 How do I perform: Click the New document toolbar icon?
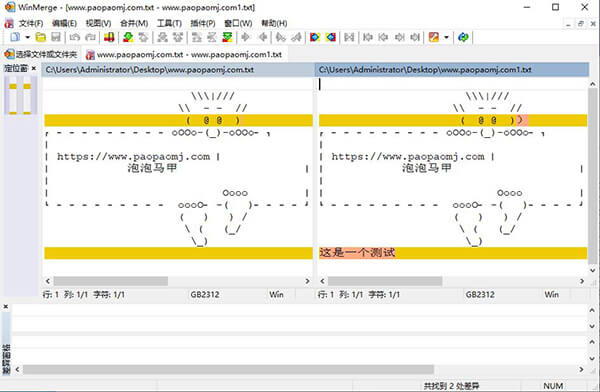pos(15,37)
